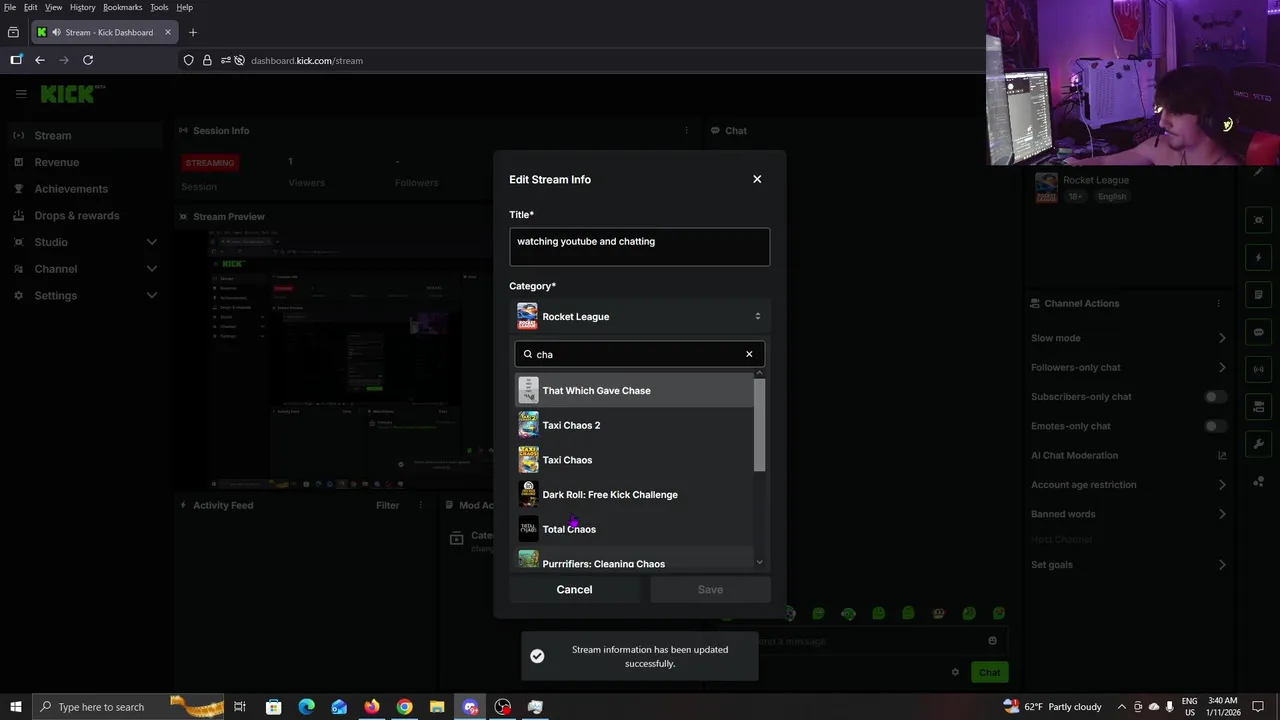Open AI Chat Moderation external link icon
The height and width of the screenshot is (720, 1280).
[x=1222, y=455]
